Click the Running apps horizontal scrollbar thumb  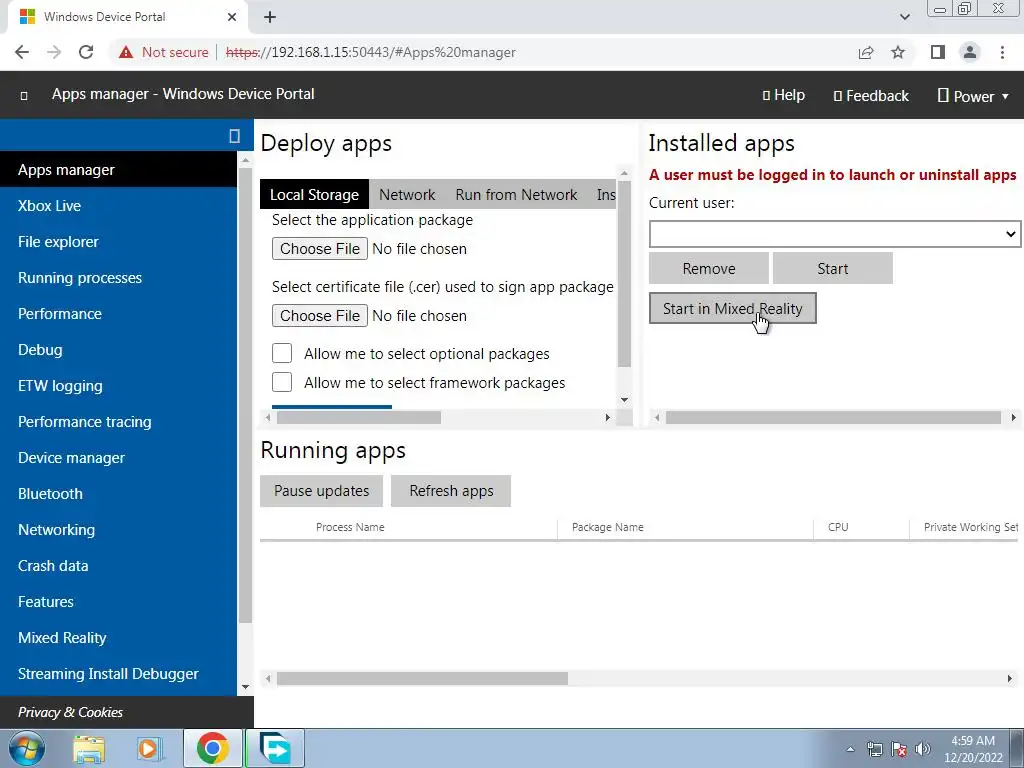point(422,679)
